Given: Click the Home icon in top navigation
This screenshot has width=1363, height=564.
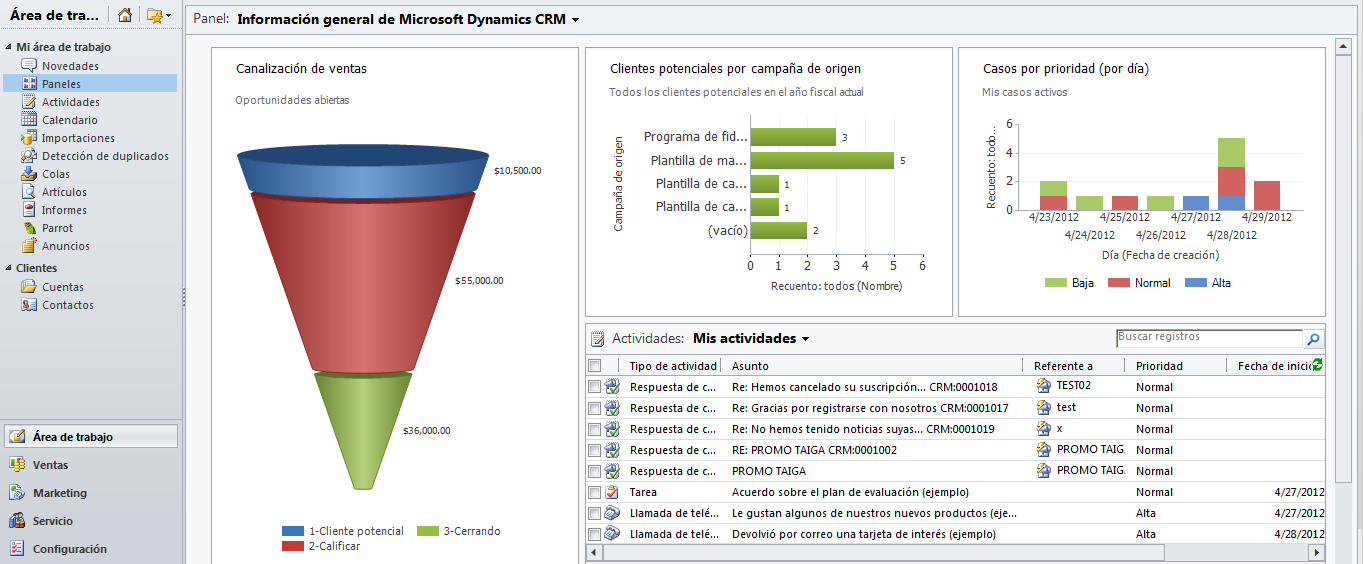Looking at the screenshot, I should click(x=124, y=16).
